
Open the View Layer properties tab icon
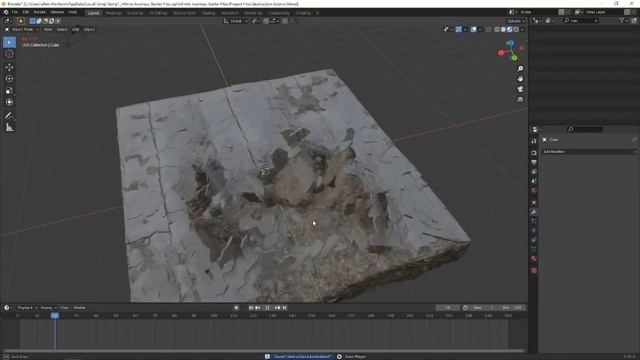[534, 172]
